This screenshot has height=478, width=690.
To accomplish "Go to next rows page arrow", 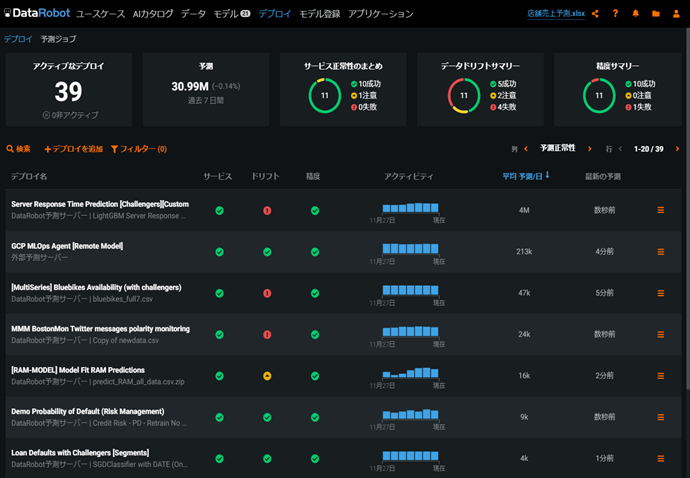I will (677, 149).
